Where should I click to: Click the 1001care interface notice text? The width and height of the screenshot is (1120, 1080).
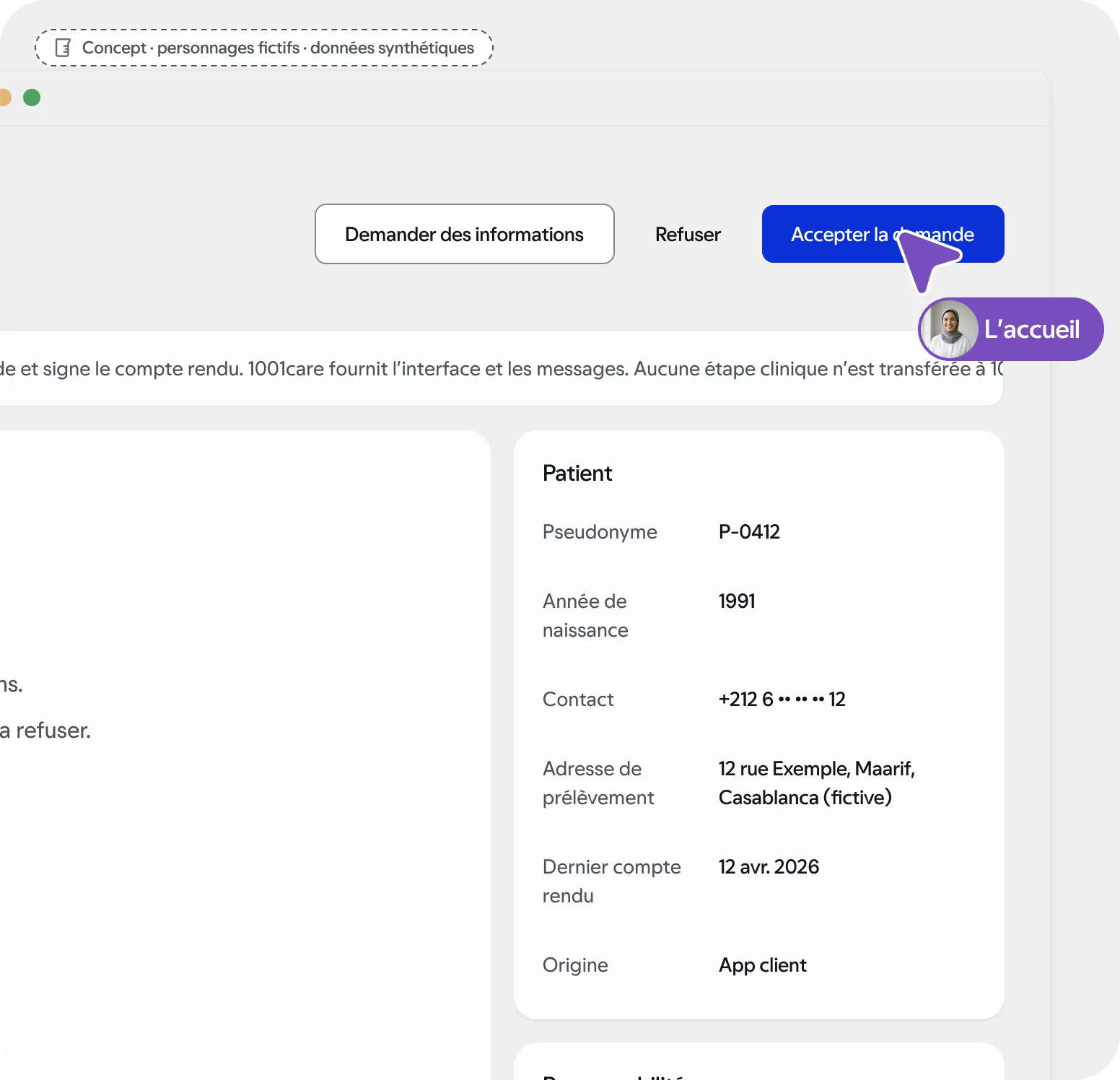coord(501,369)
